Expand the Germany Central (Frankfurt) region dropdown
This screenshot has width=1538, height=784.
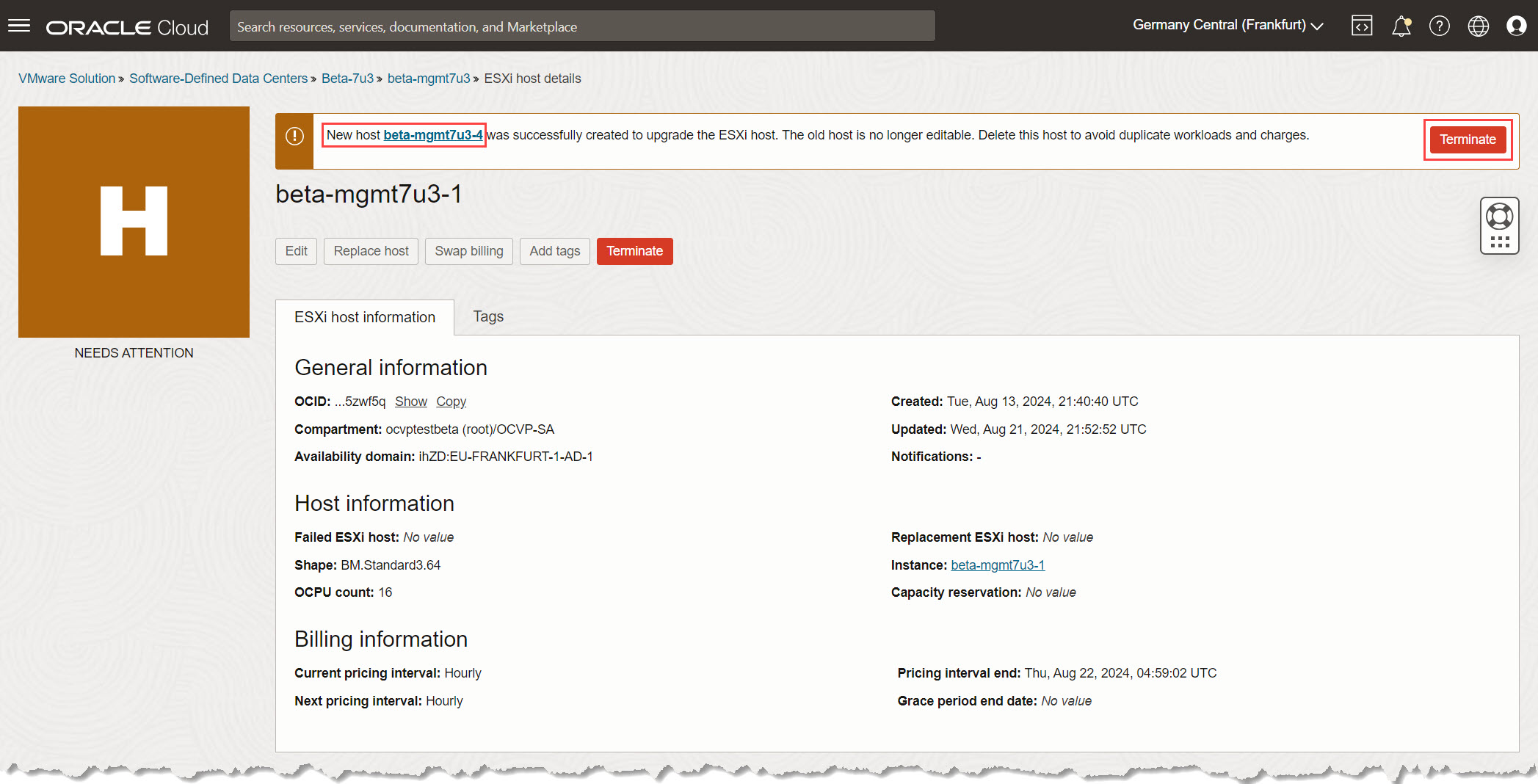(x=1227, y=25)
